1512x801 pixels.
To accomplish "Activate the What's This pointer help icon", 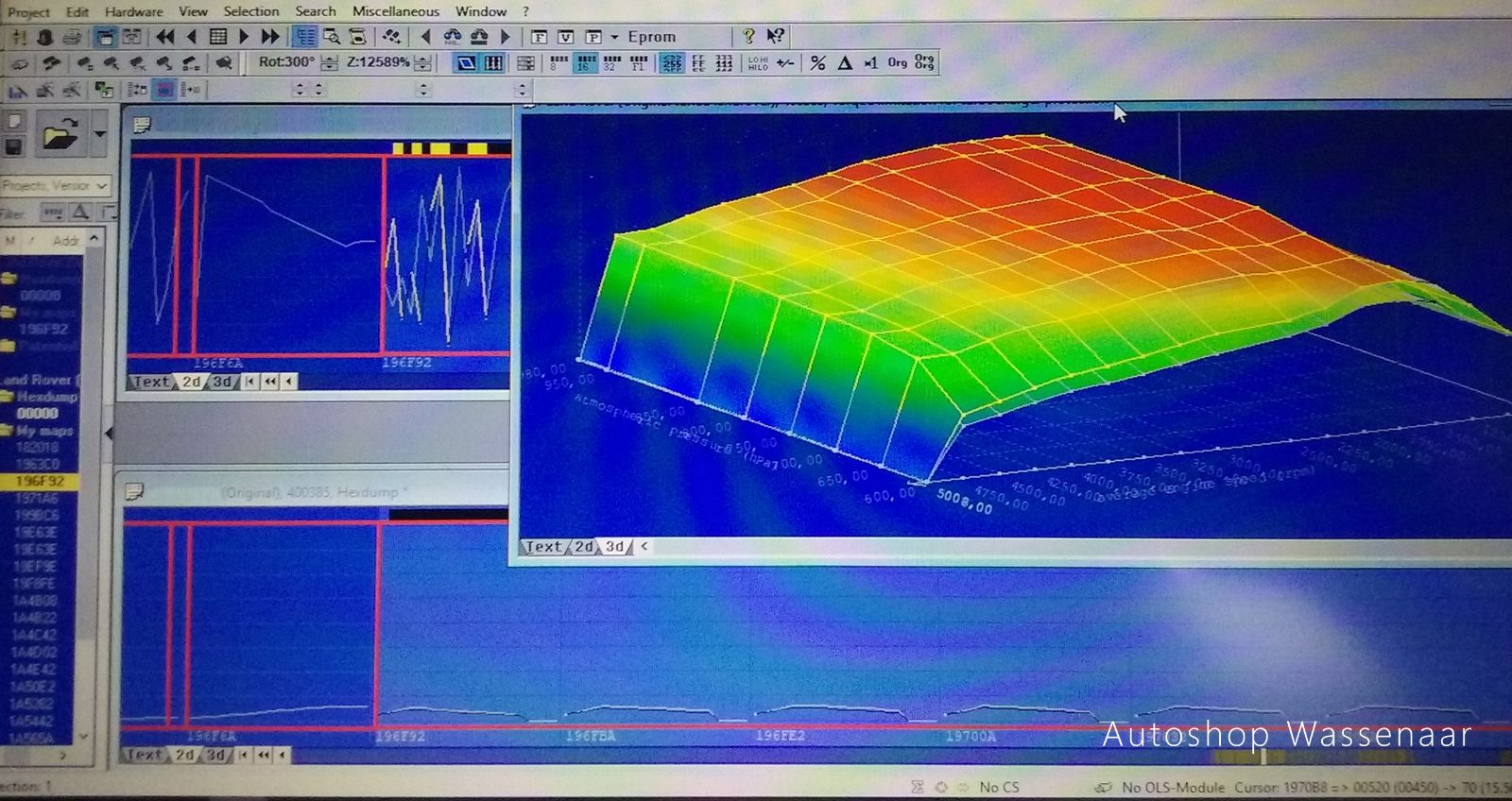I will click(776, 36).
